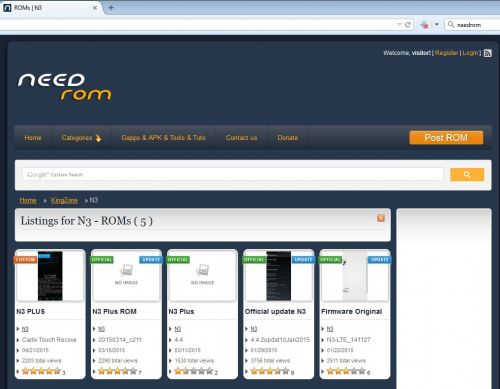Click into the Google Custom Search field
The width and height of the screenshot is (500, 389).
pyautogui.click(x=233, y=174)
